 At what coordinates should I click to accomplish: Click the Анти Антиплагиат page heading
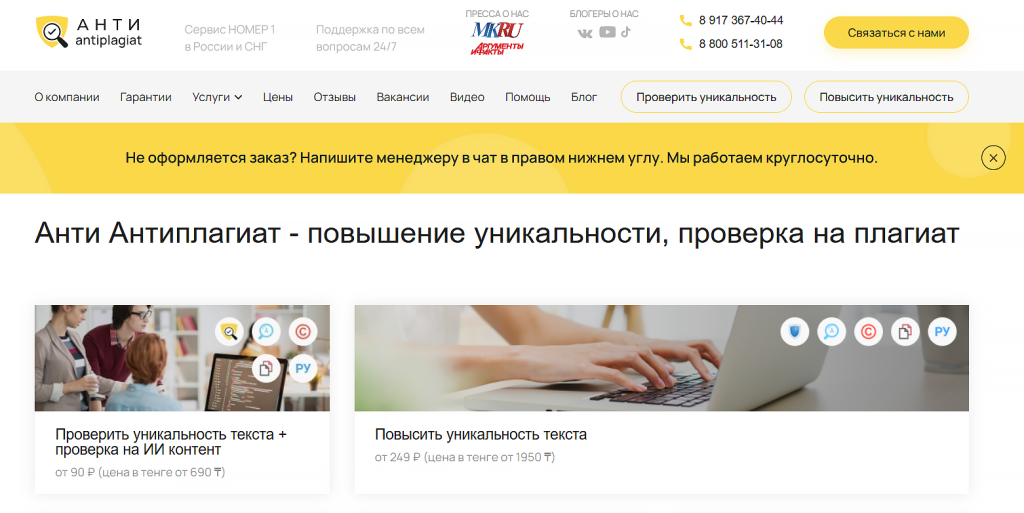[497, 233]
